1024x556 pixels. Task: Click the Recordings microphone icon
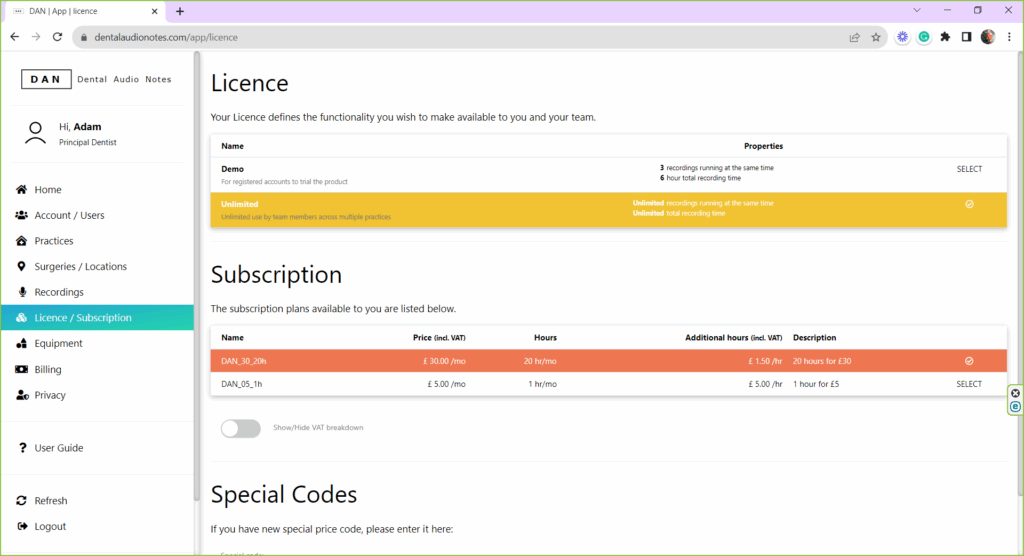22,292
